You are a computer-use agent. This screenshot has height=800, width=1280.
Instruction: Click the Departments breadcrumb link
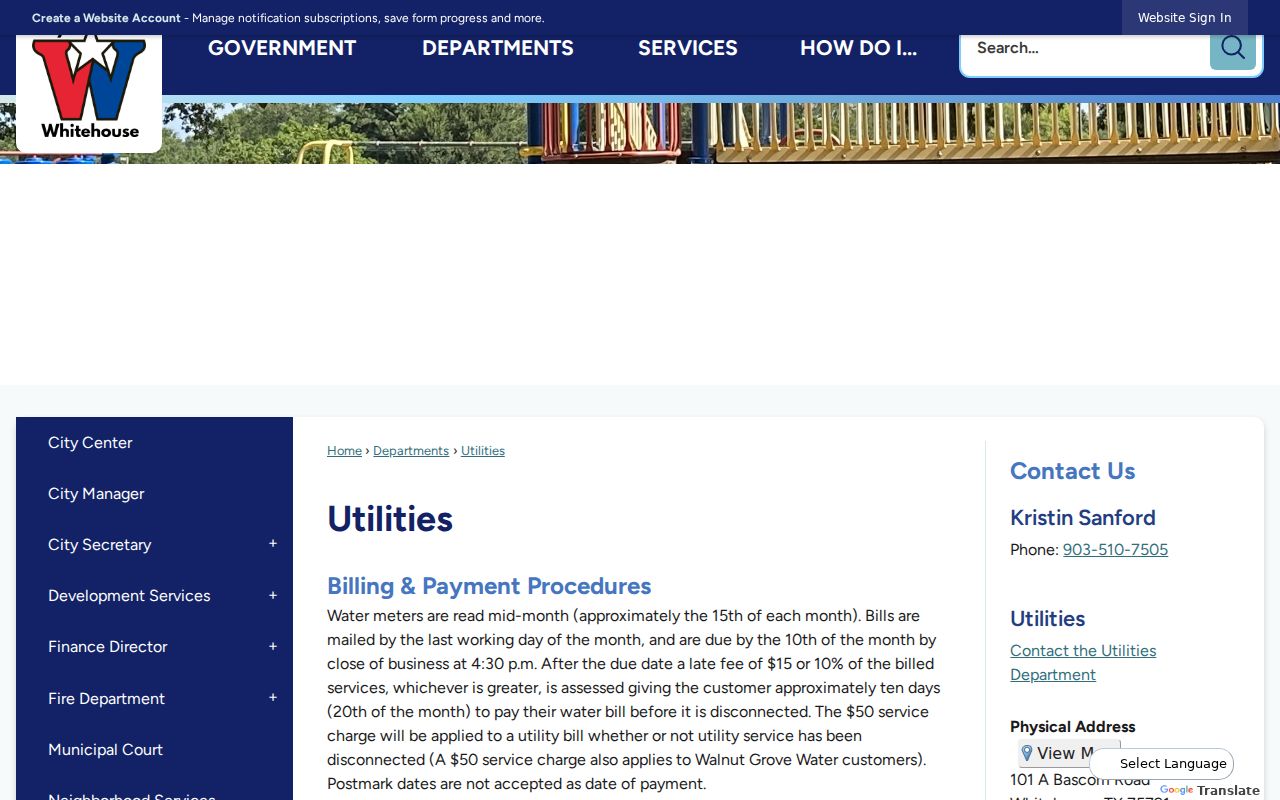[x=411, y=451]
